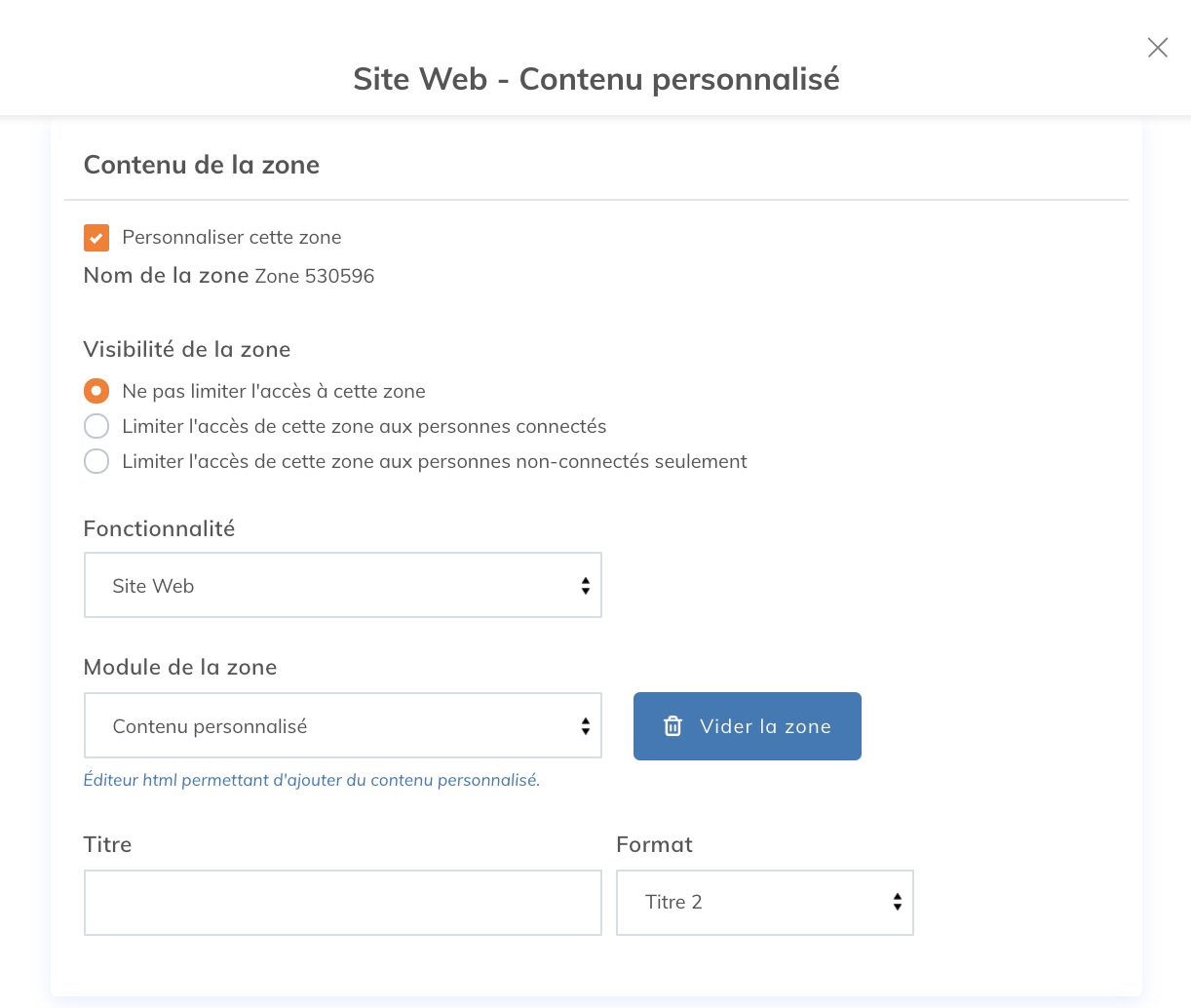Select Ne pas limiter l'accès radio button

point(96,391)
